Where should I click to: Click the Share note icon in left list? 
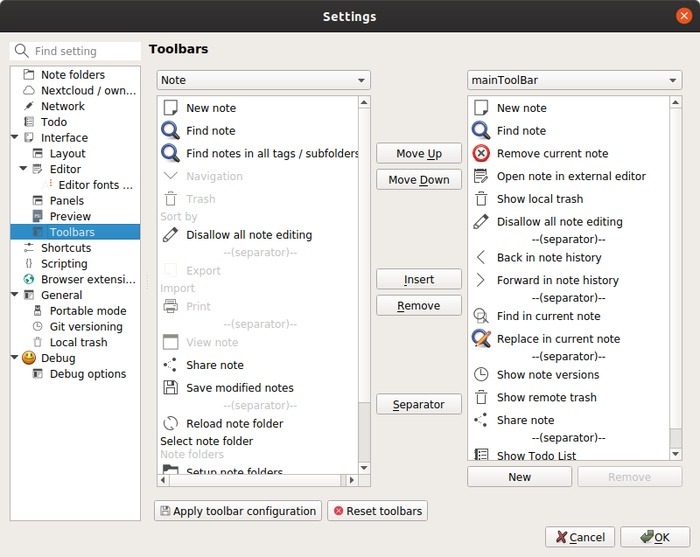pyautogui.click(x=170, y=365)
